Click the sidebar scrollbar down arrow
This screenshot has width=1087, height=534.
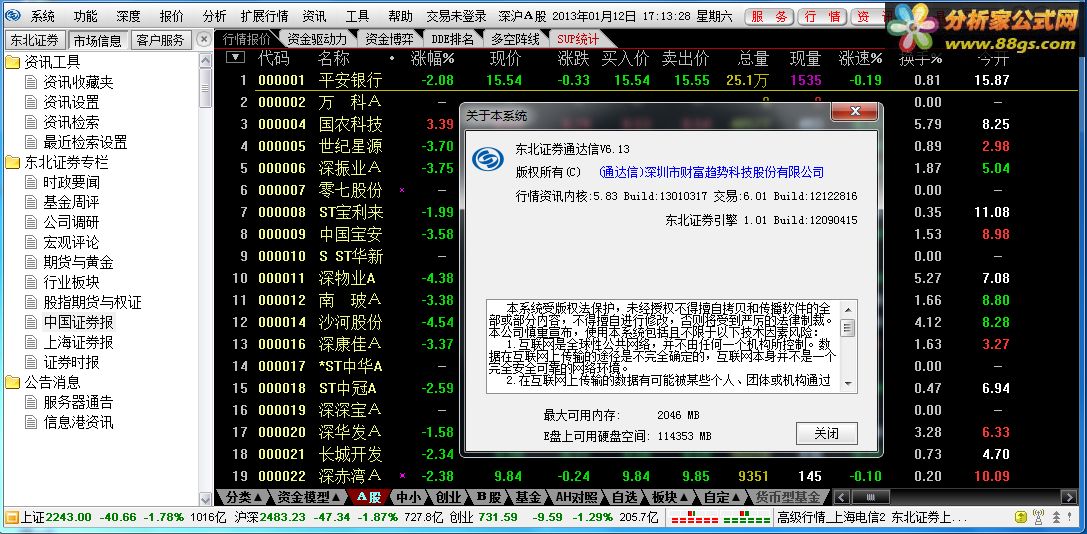coord(206,499)
